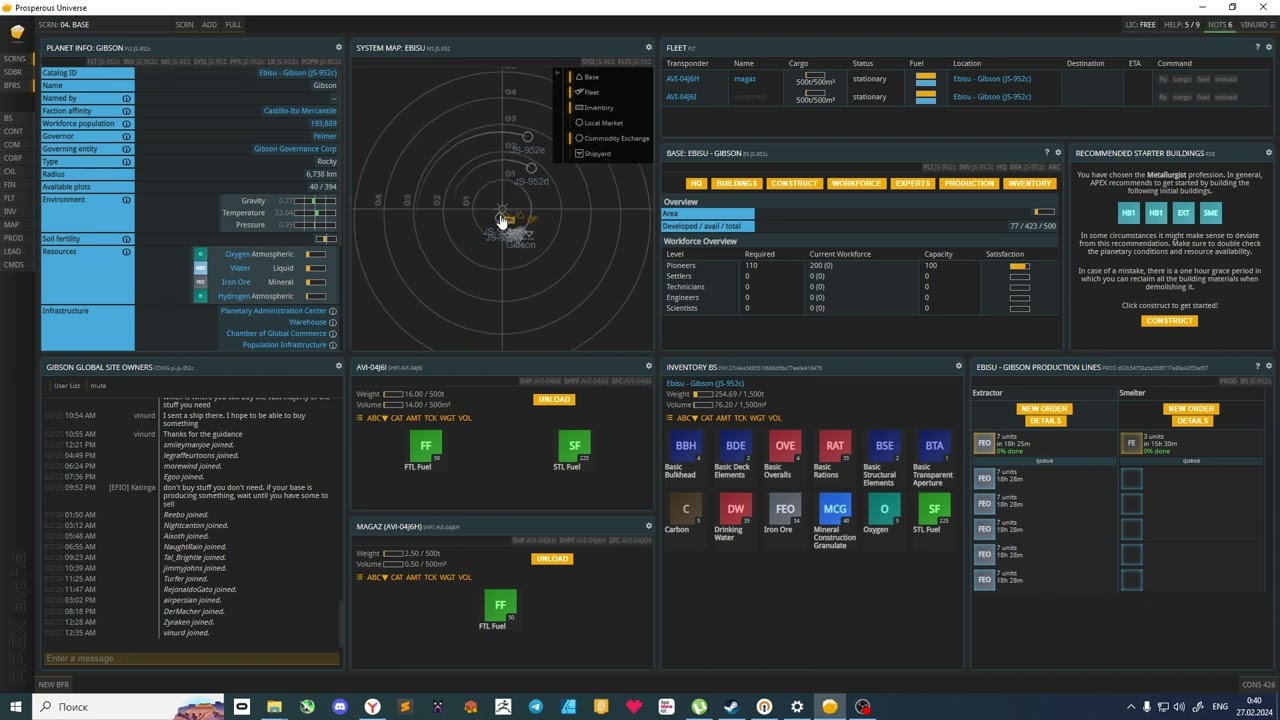Show info for Planetary Administration Center
The width and height of the screenshot is (1280, 720).
click(x=333, y=311)
